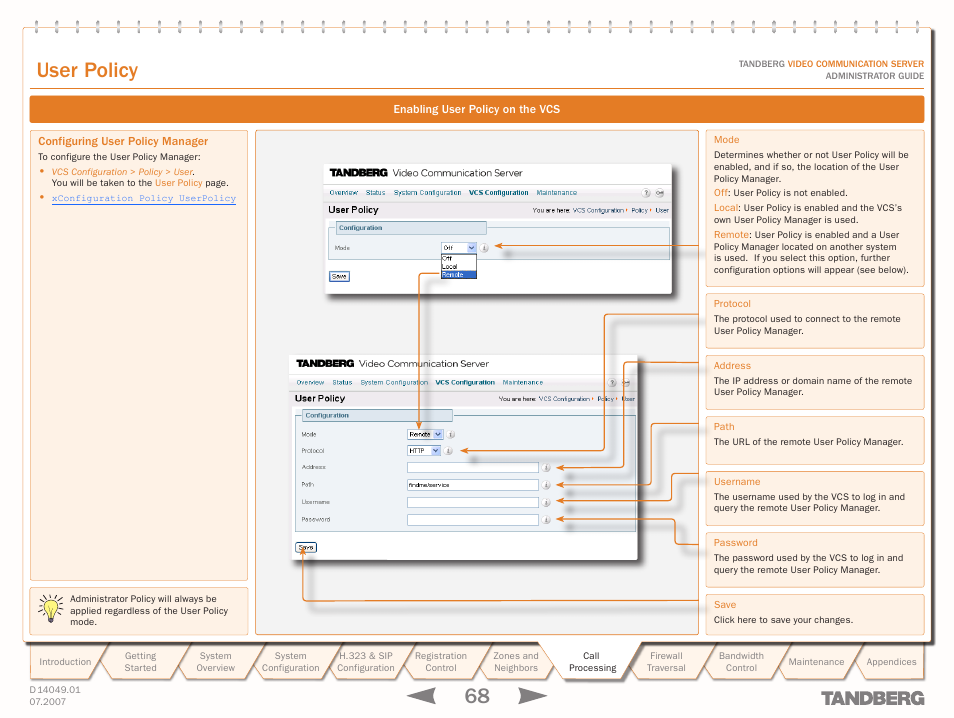Click Policy breadcrumb in lower screenshot
Screen dimensions: 954x718
point(605,399)
